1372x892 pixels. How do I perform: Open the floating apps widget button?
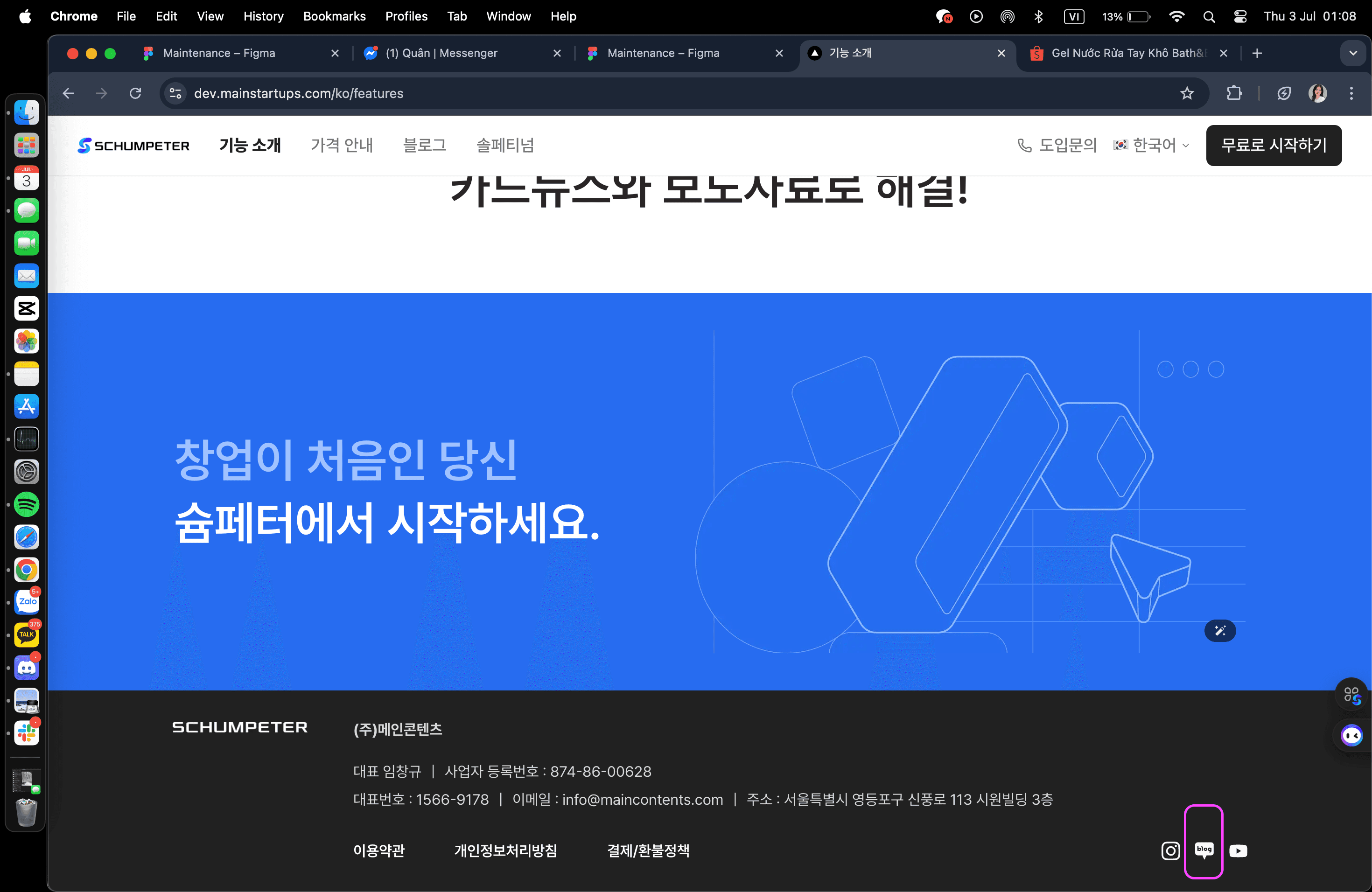point(1351,695)
